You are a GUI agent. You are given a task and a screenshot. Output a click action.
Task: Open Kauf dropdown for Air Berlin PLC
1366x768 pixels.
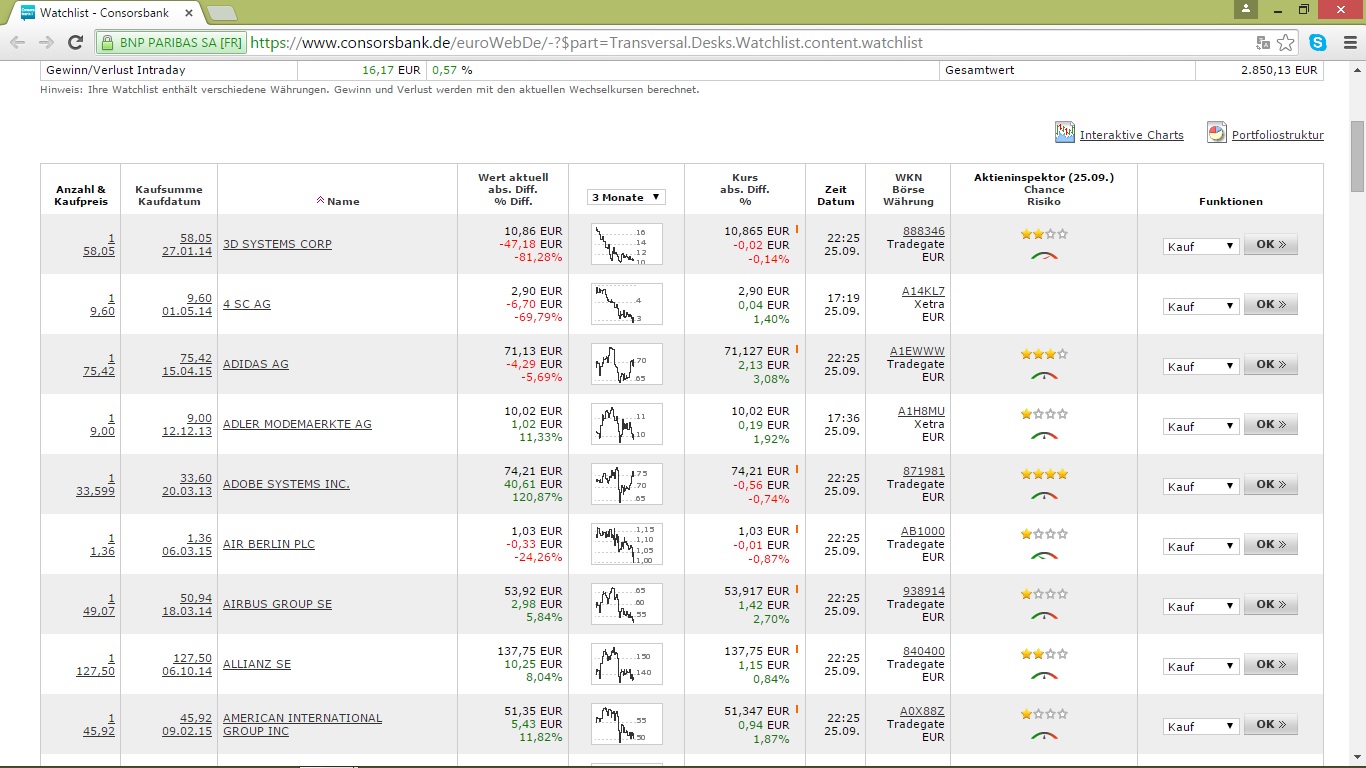click(1201, 546)
